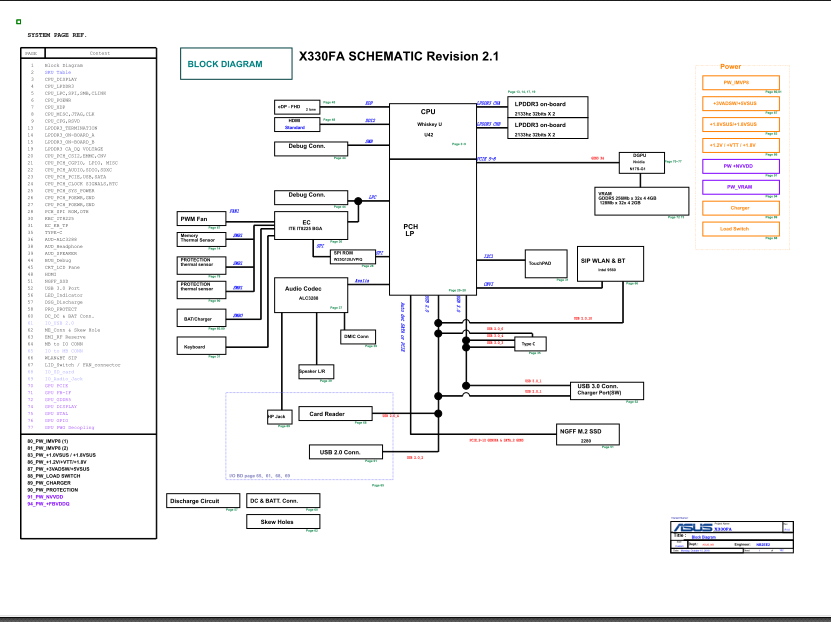Click the TouchPad block

pyautogui.click(x=541, y=262)
